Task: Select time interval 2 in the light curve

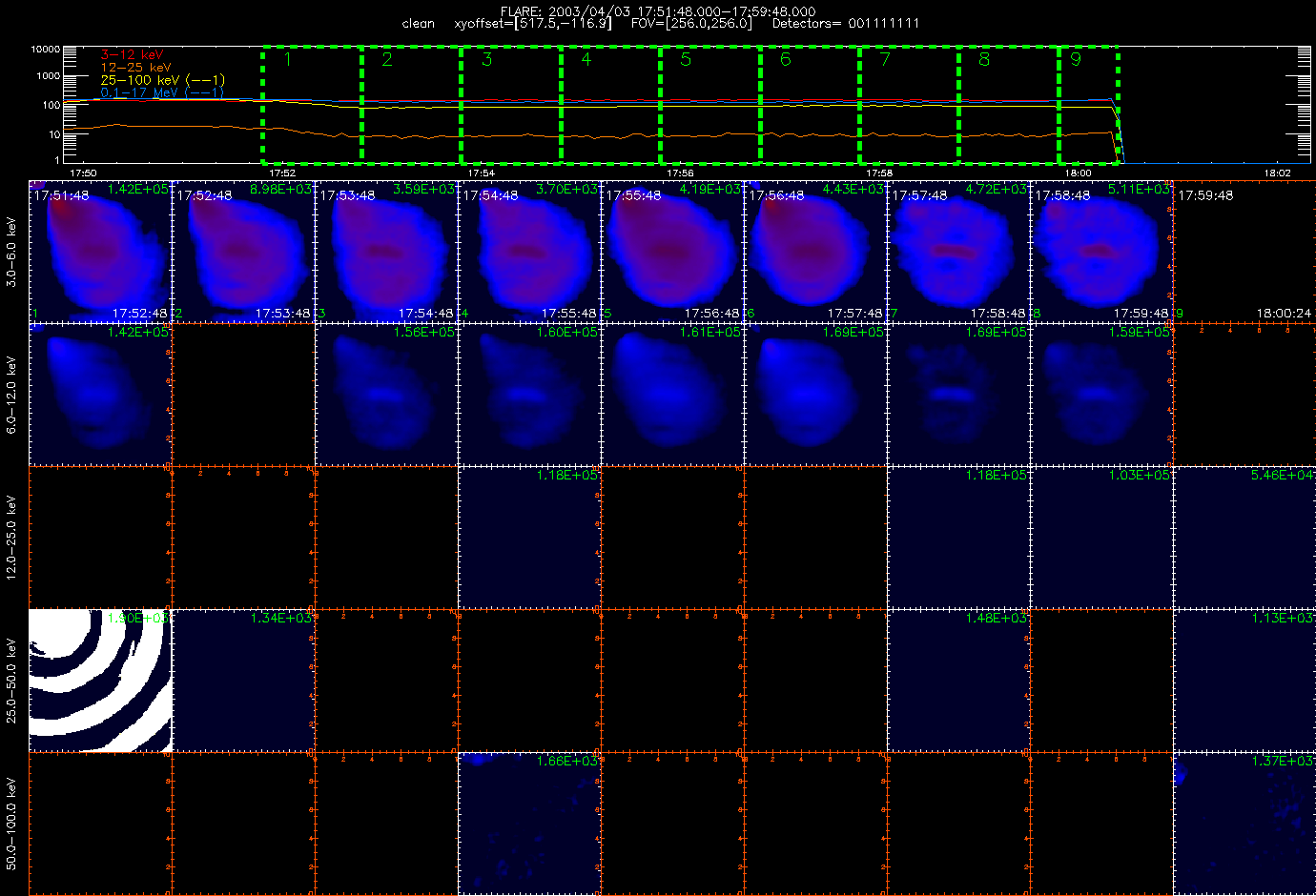Action: click(x=411, y=105)
